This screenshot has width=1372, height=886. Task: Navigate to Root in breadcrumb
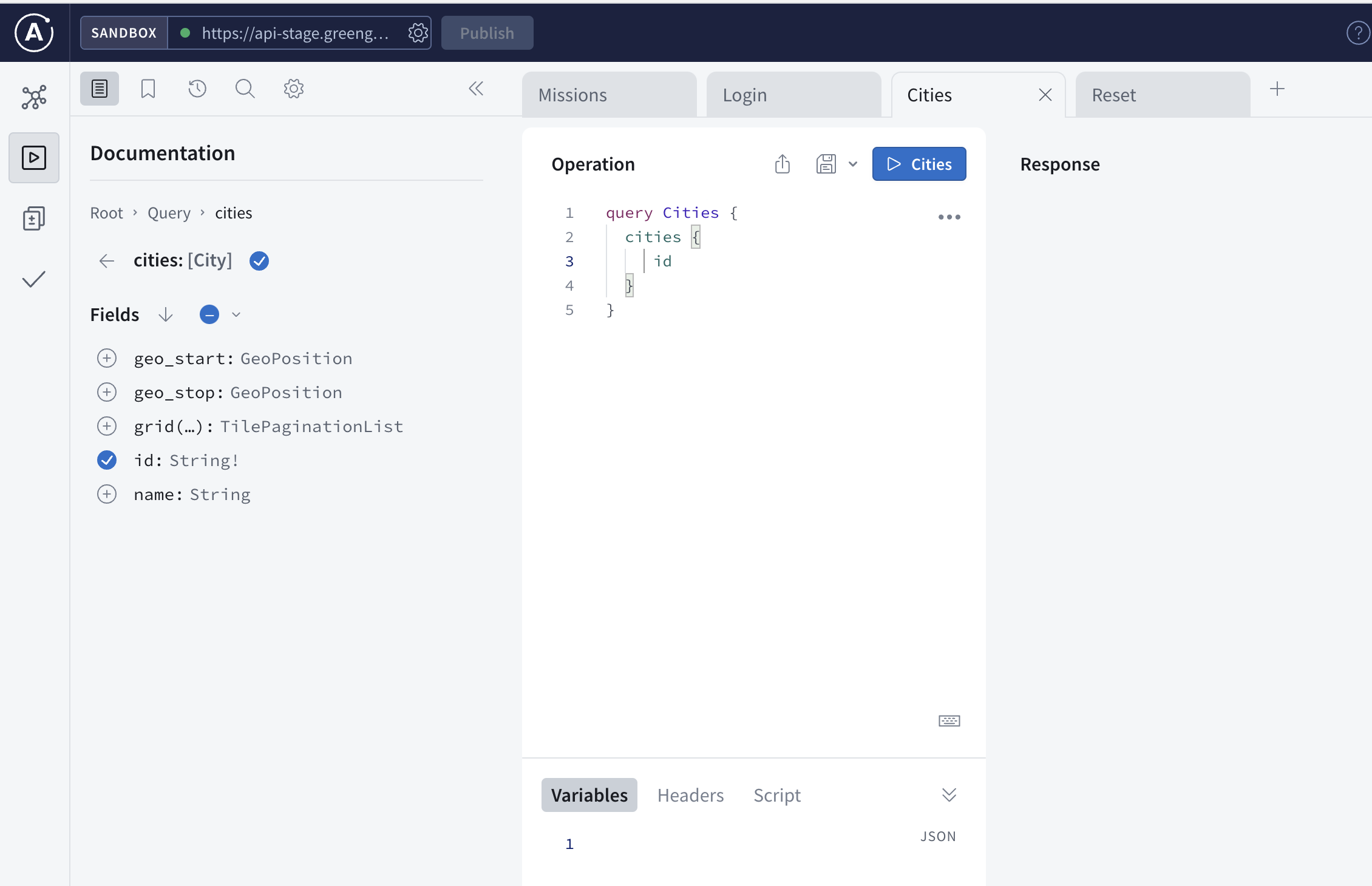(x=107, y=213)
